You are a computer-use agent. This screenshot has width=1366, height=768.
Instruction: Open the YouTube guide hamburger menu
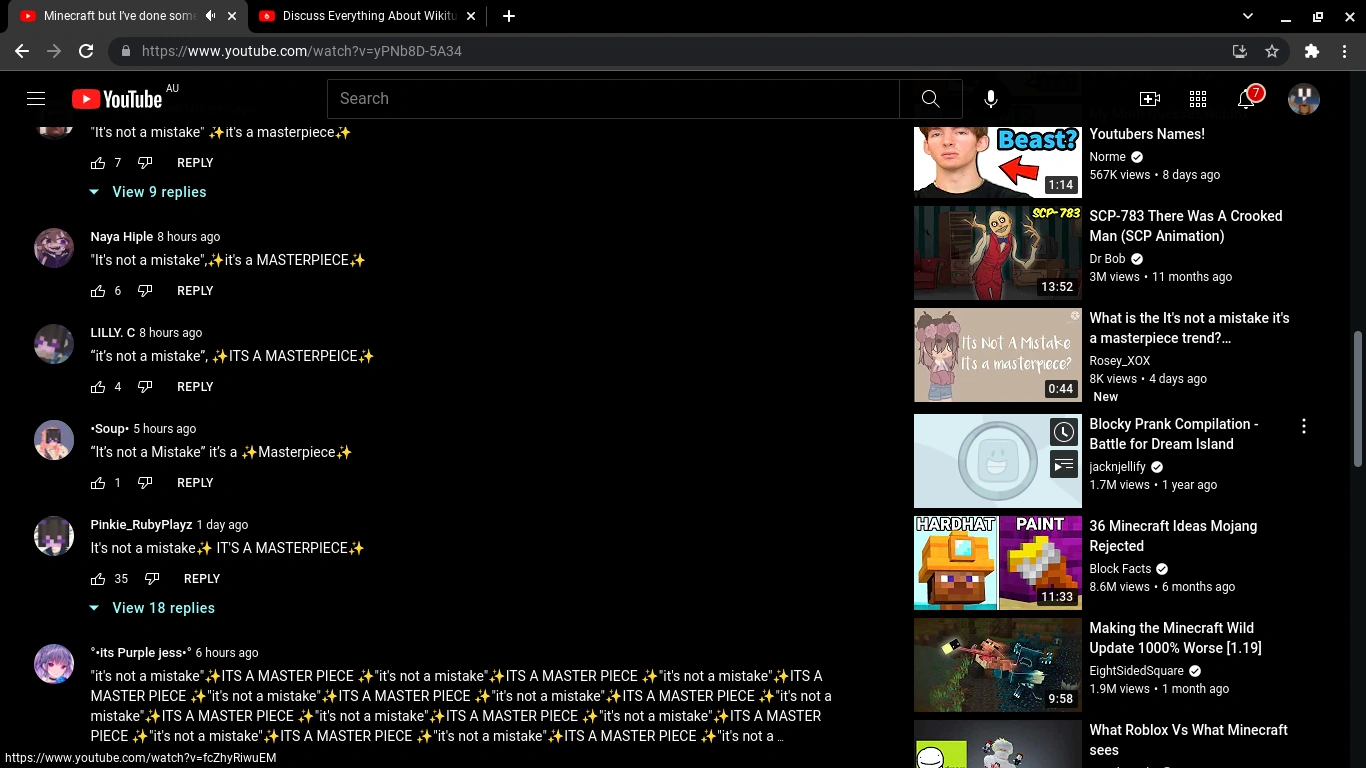tap(36, 98)
